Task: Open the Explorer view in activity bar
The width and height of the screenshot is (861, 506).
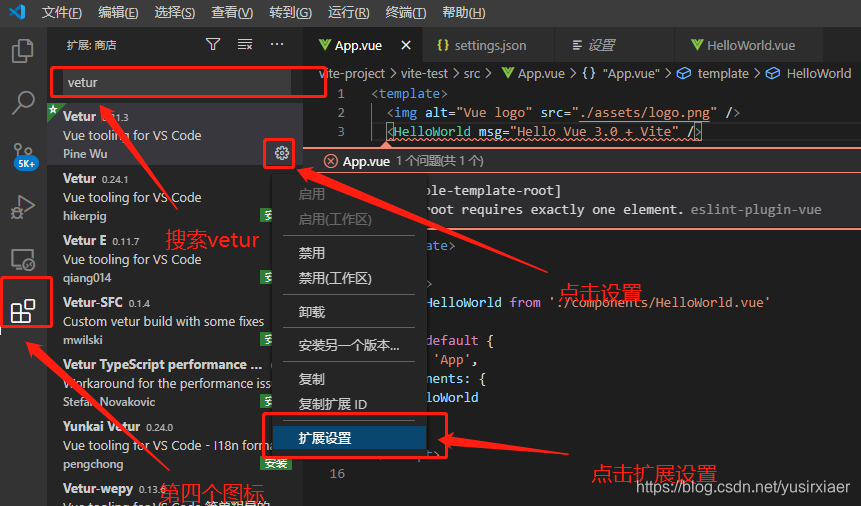Action: 23,51
